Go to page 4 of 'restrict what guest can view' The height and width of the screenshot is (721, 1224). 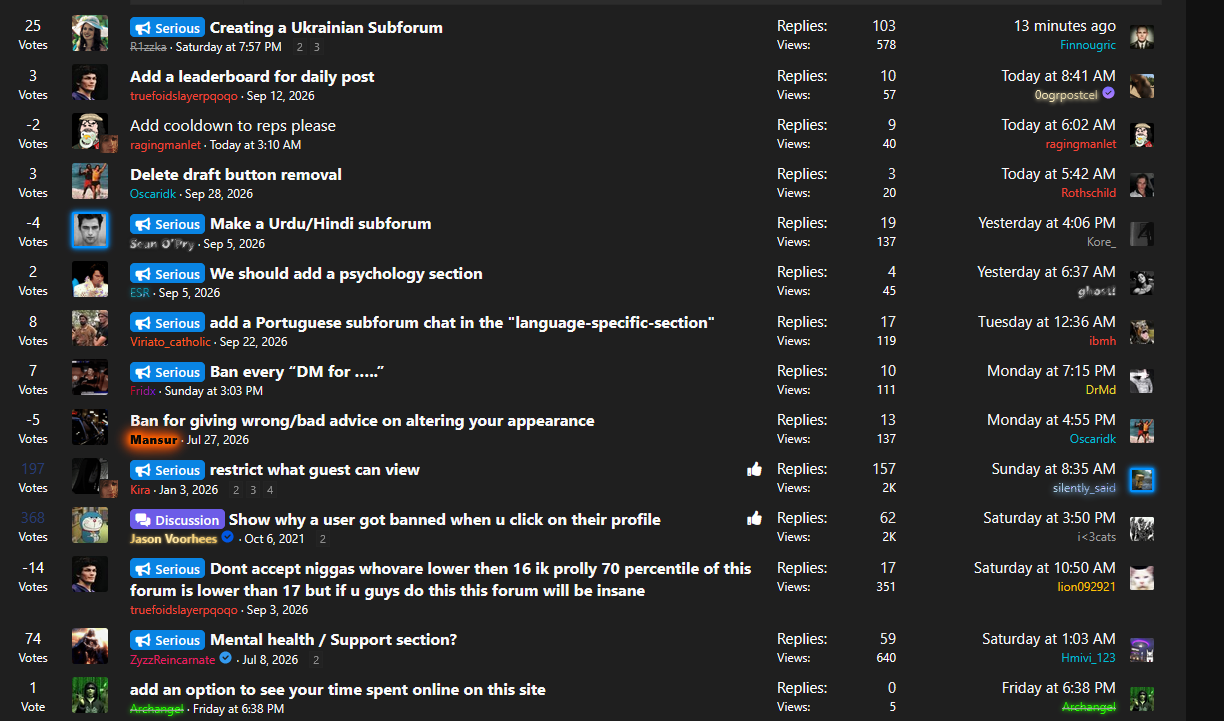coord(270,490)
